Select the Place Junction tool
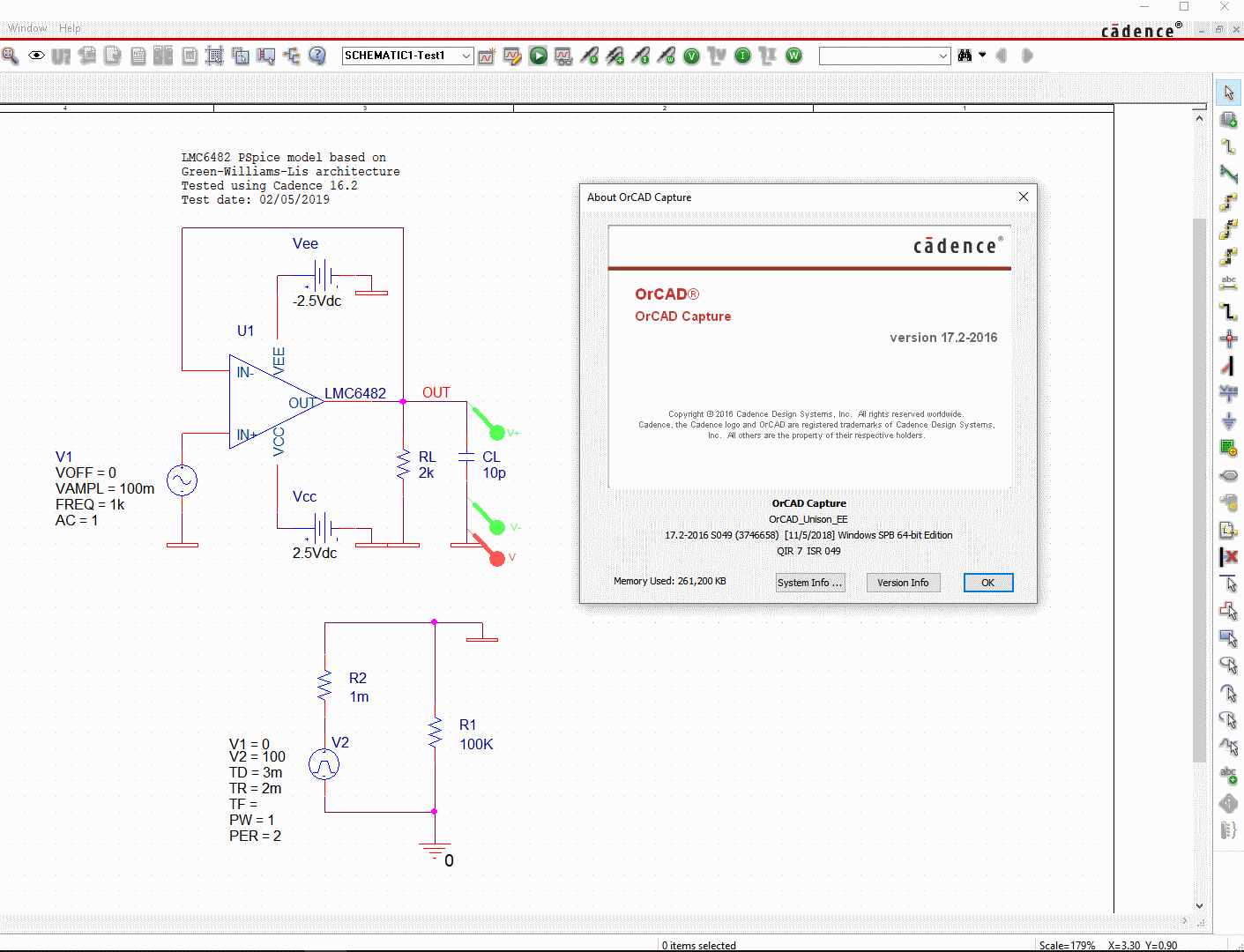 pos(1229,338)
